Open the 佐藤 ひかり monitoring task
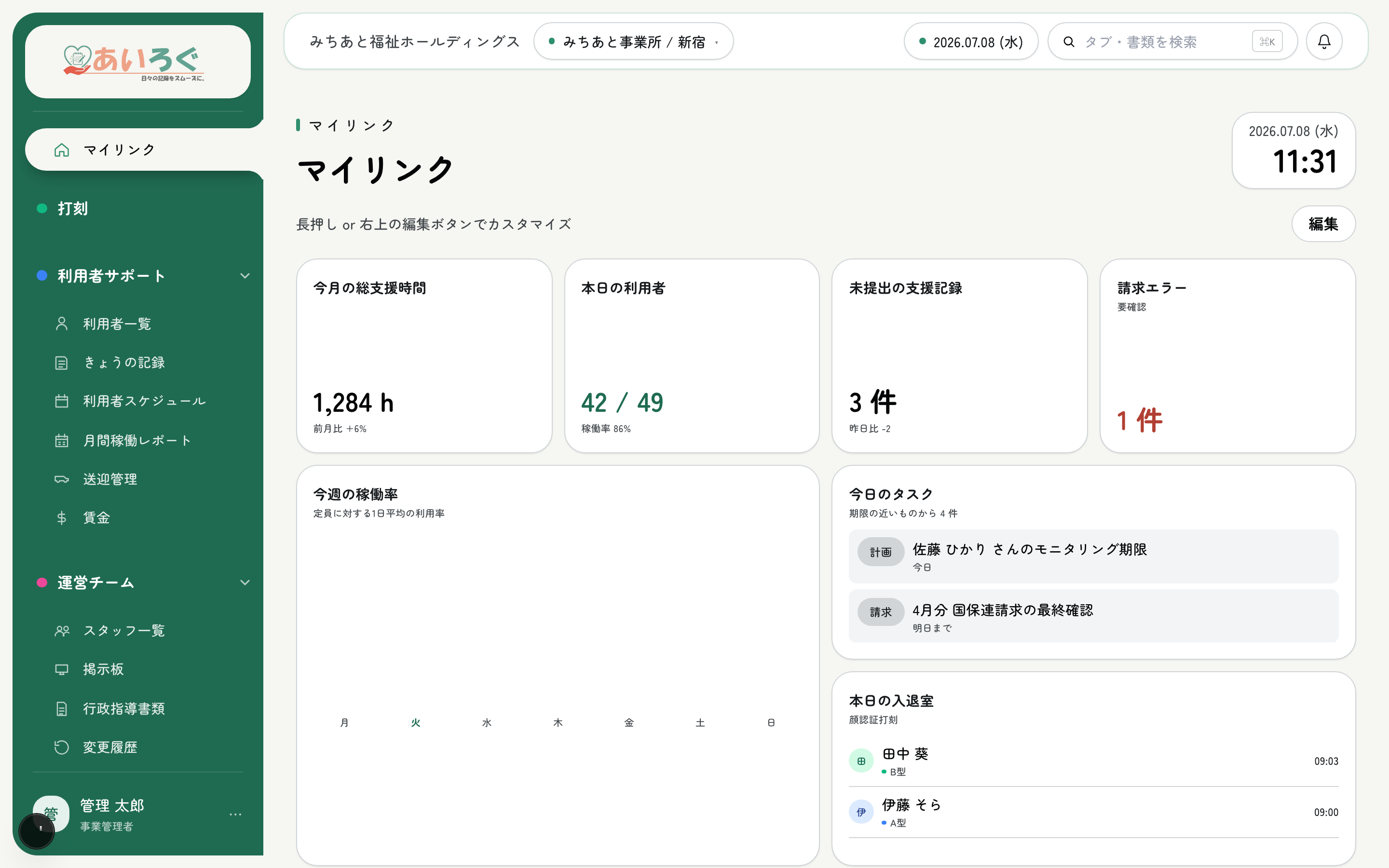The height and width of the screenshot is (868, 1389). [1093, 556]
